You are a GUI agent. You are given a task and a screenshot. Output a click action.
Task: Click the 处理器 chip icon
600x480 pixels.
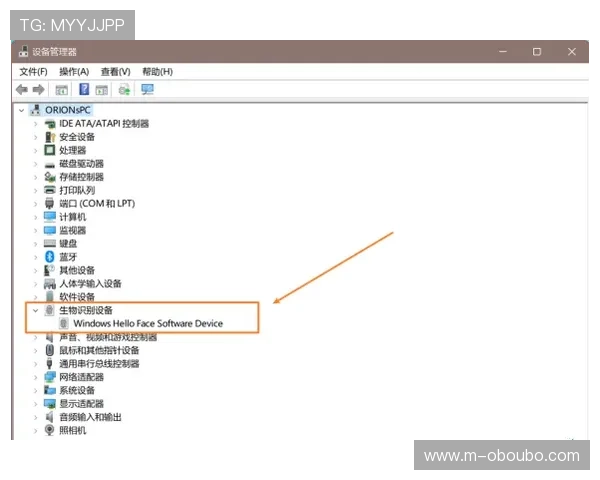pyautogui.click(x=50, y=150)
